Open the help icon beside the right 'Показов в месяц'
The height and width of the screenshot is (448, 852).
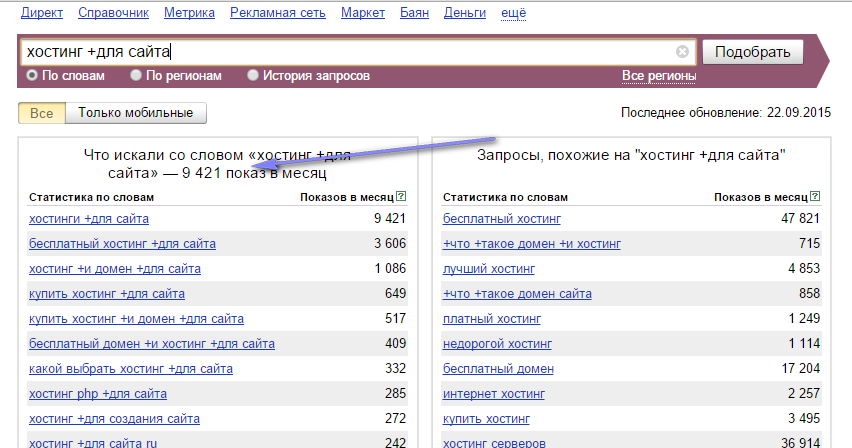tap(815, 196)
